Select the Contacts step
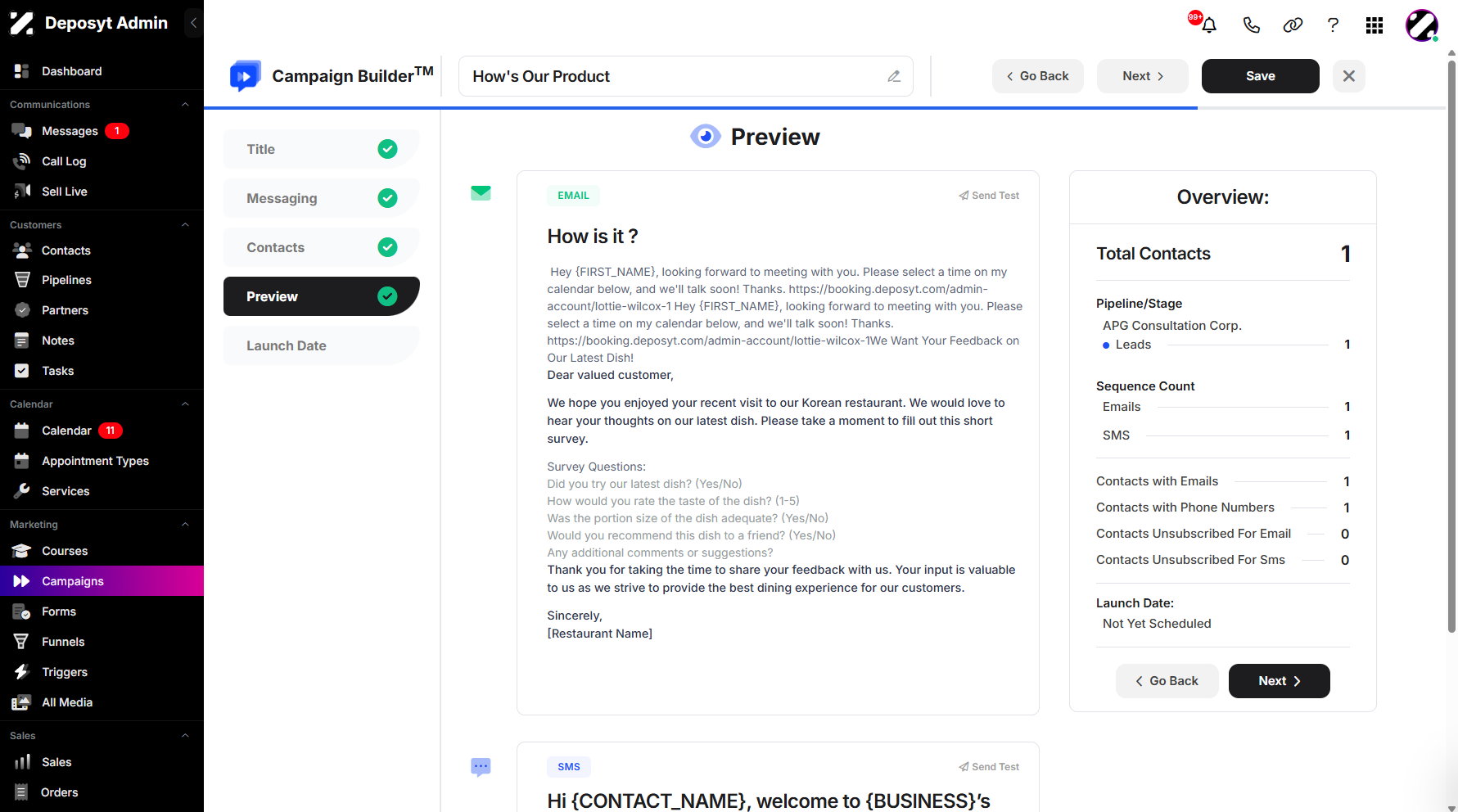The height and width of the screenshot is (812, 1458). [x=321, y=247]
